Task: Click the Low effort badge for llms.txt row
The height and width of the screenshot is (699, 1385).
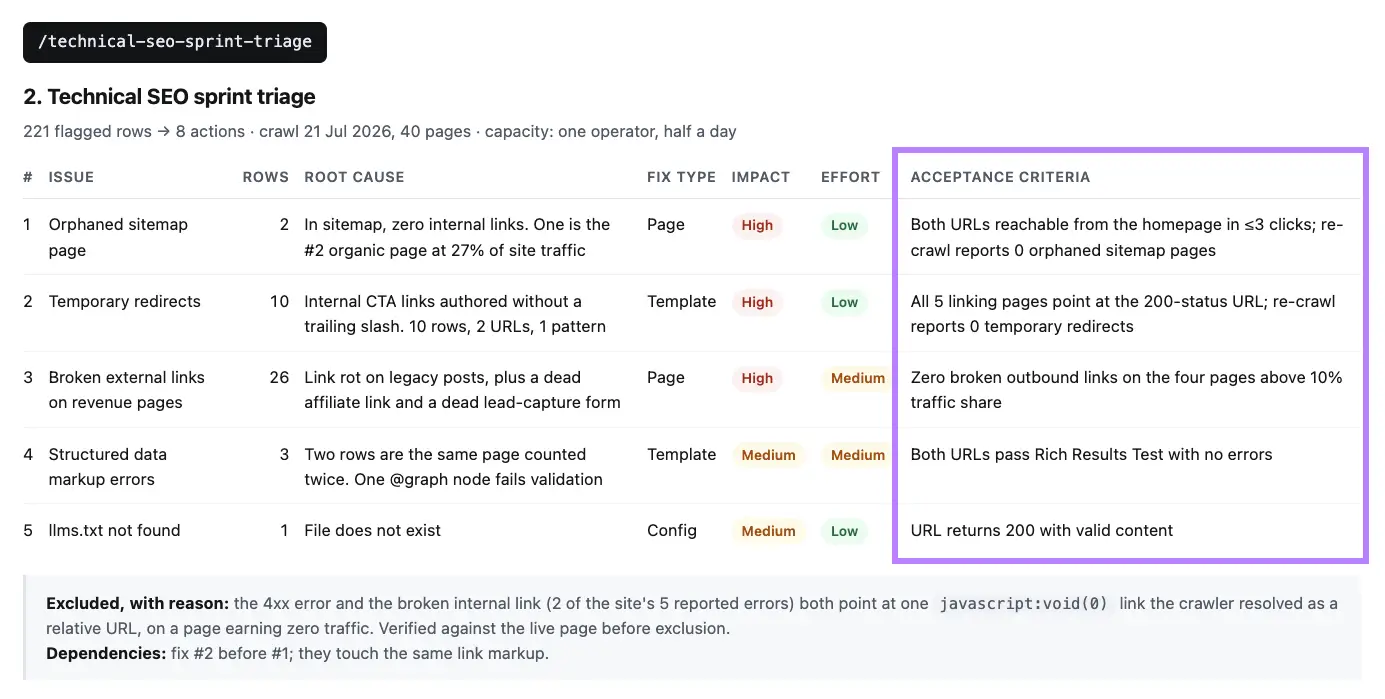Action: (844, 531)
